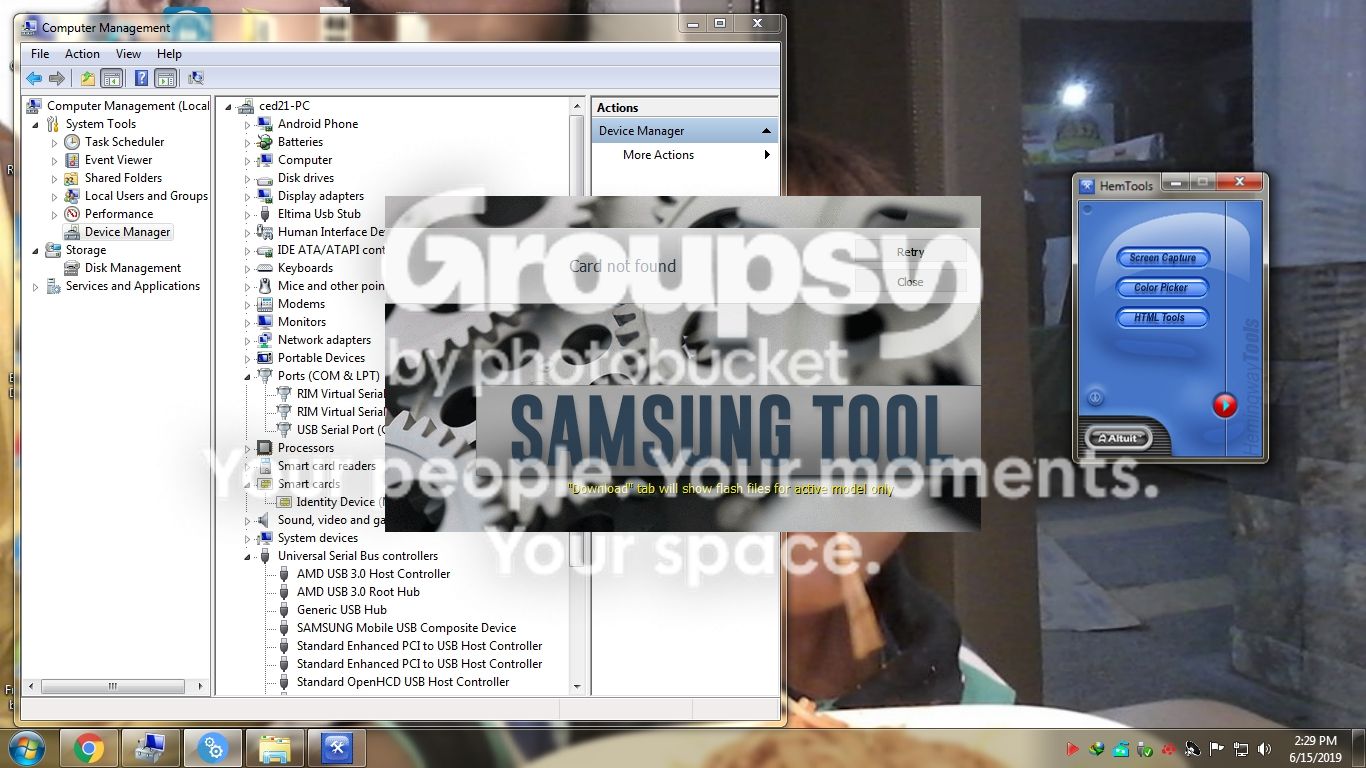Click the console tree horizontal scrollbar
The width and height of the screenshot is (1366, 768).
[112, 687]
